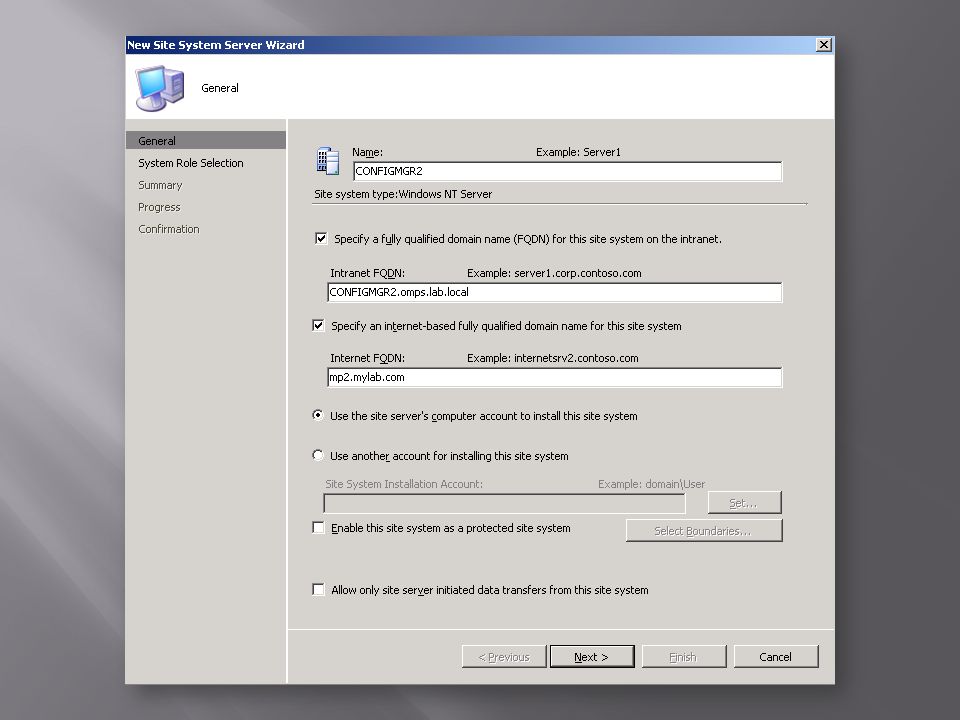Open the System Role Selection step
This screenshot has width=960, height=720.
click(190, 163)
